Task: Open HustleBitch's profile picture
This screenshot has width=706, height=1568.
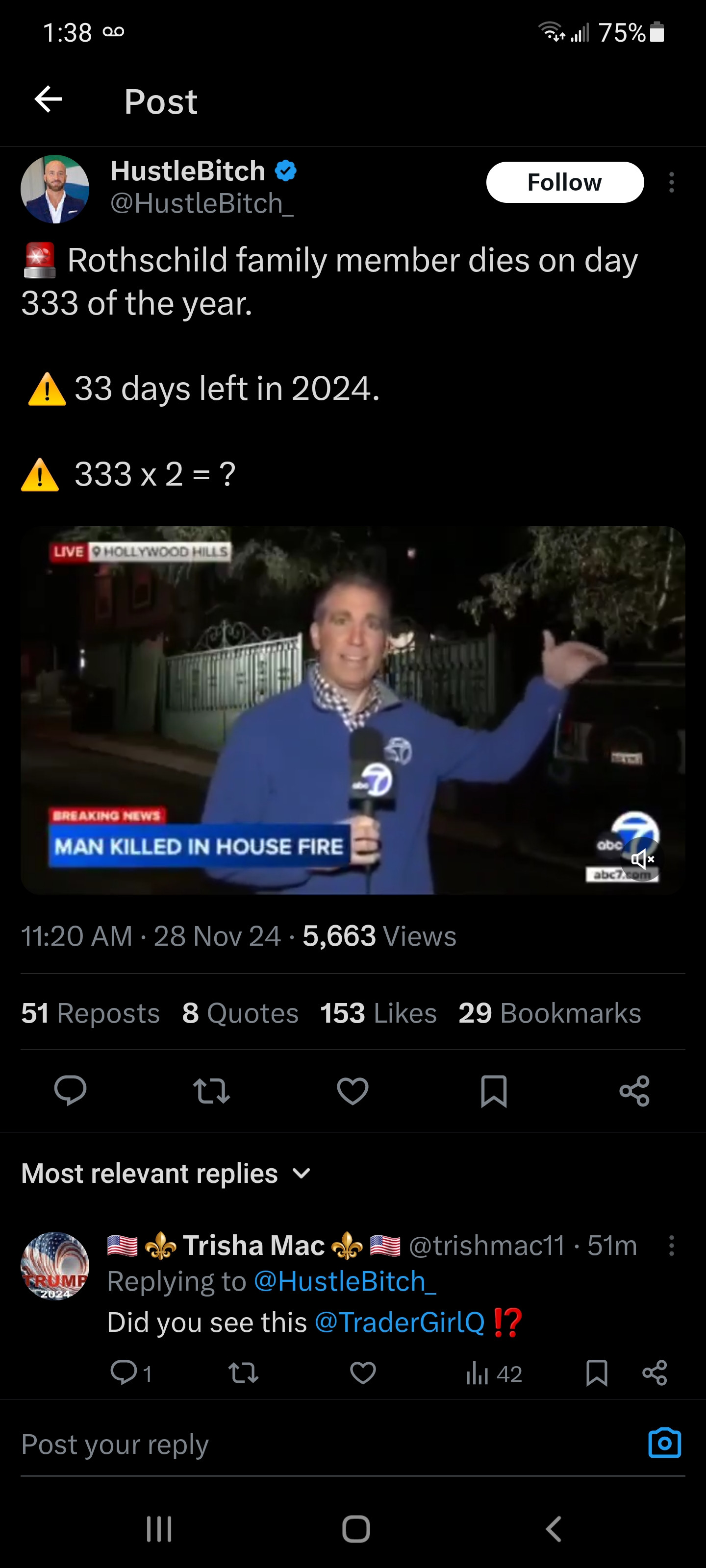Action: (x=55, y=189)
